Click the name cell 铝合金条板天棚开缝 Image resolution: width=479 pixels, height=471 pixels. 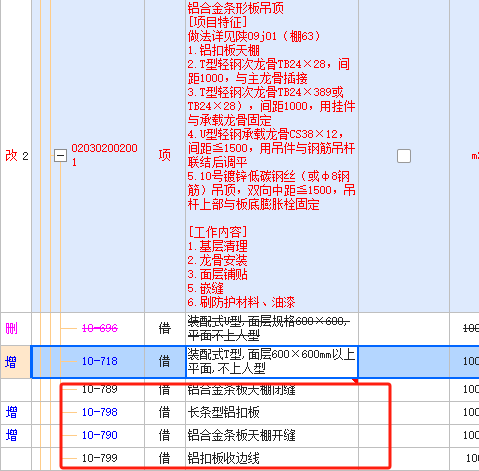tap(272, 436)
